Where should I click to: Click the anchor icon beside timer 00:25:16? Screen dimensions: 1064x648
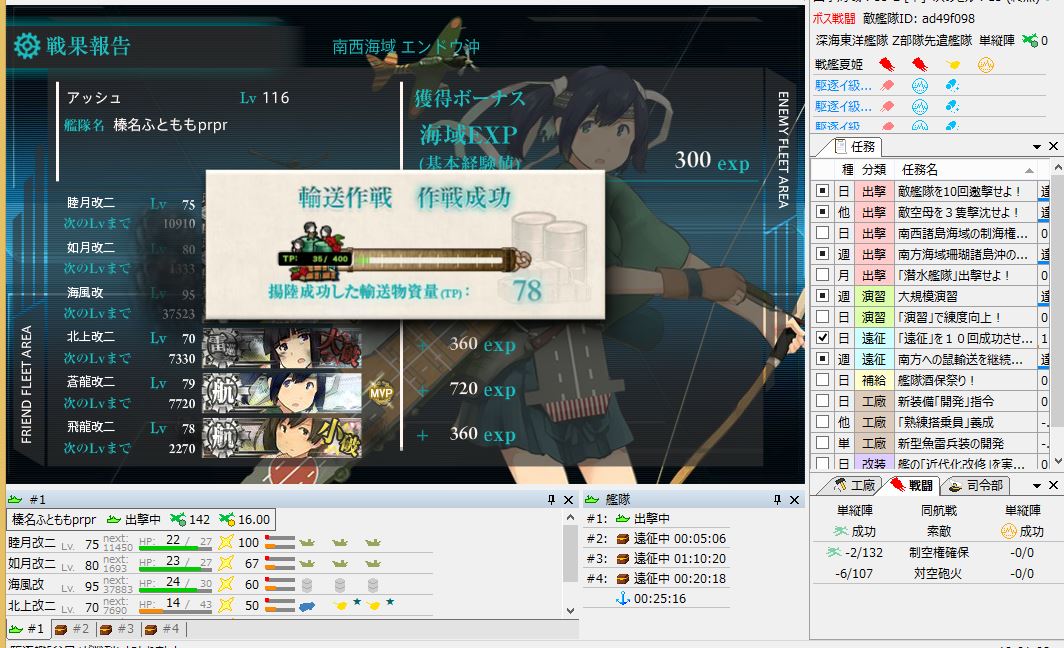click(x=621, y=598)
